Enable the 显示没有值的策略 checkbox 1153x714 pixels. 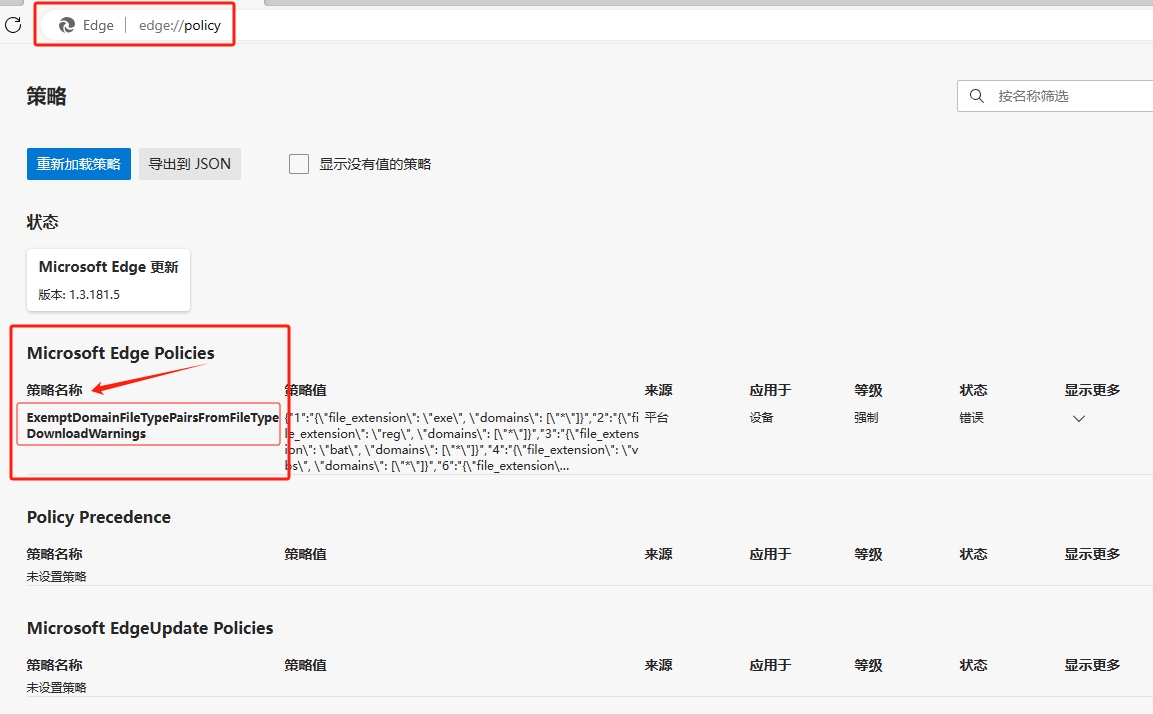point(299,164)
